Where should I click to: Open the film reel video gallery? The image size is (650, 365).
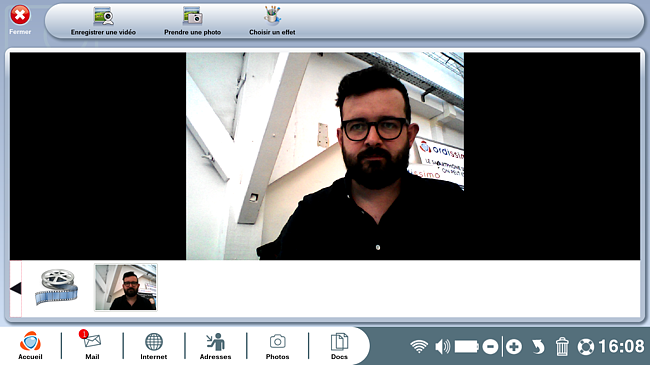click(56, 287)
